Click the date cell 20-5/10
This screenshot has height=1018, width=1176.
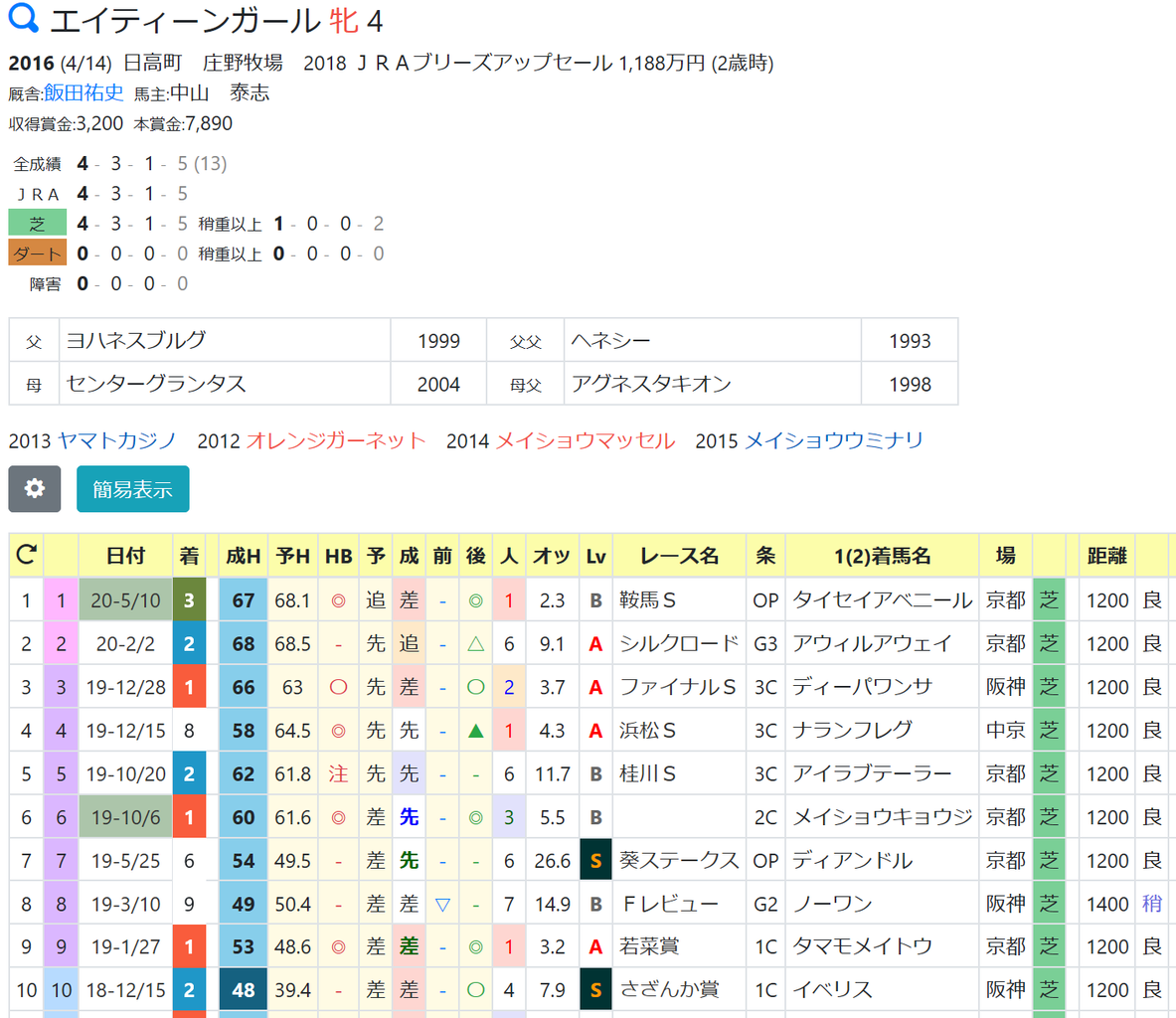click(x=125, y=600)
